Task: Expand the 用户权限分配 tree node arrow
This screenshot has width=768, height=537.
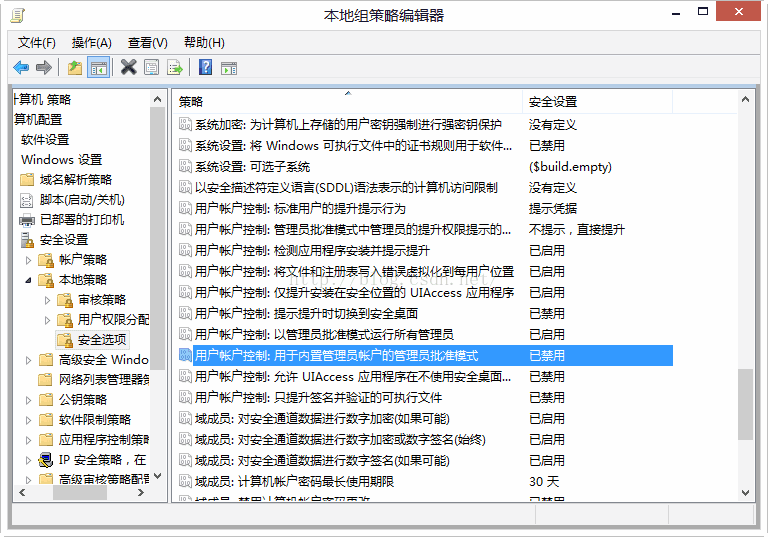Action: [48, 320]
